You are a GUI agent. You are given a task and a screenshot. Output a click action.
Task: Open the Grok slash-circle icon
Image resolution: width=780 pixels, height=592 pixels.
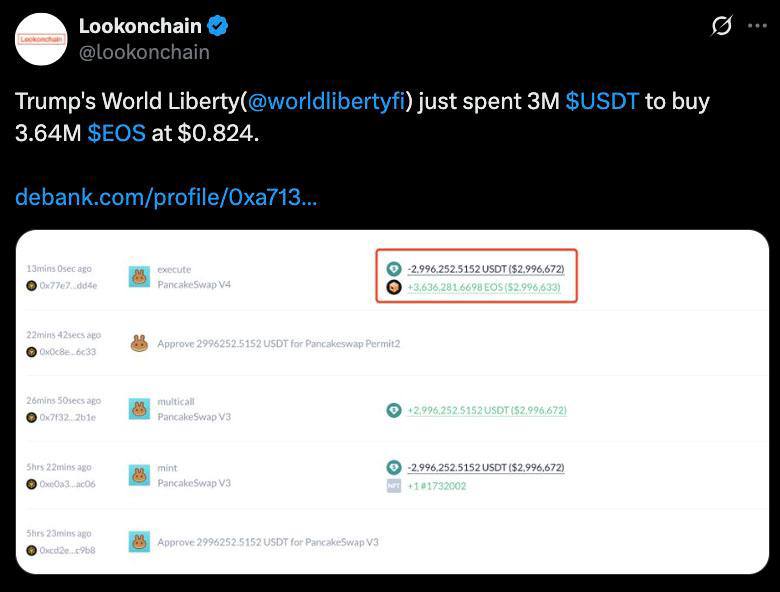click(721, 26)
